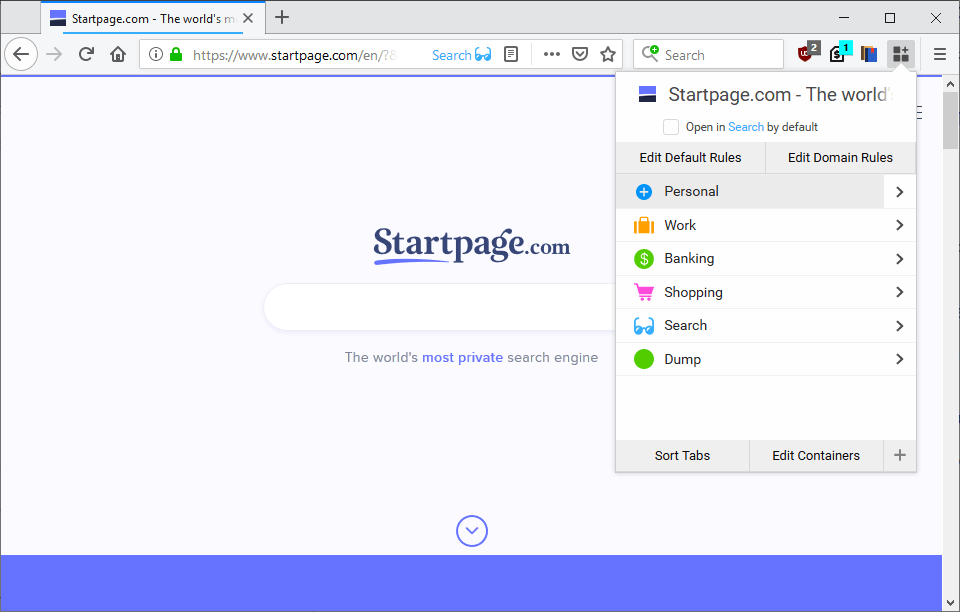The height and width of the screenshot is (612, 960).
Task: Click Edit Domain Rules button
Action: pos(841,158)
